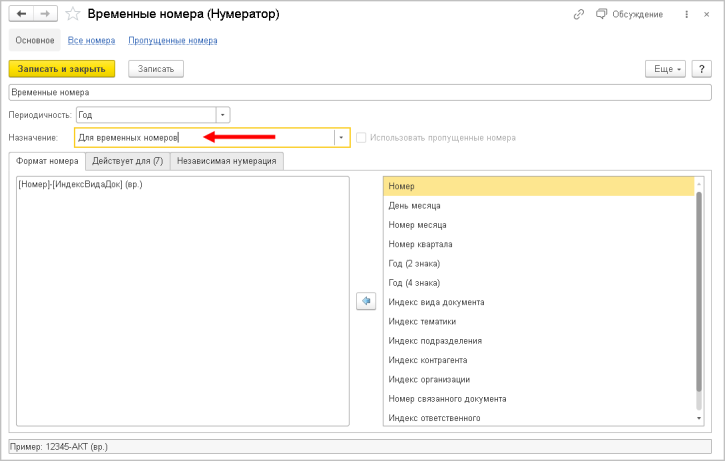Select Номер связанного документа item
The width and height of the screenshot is (725, 461).
(x=539, y=399)
